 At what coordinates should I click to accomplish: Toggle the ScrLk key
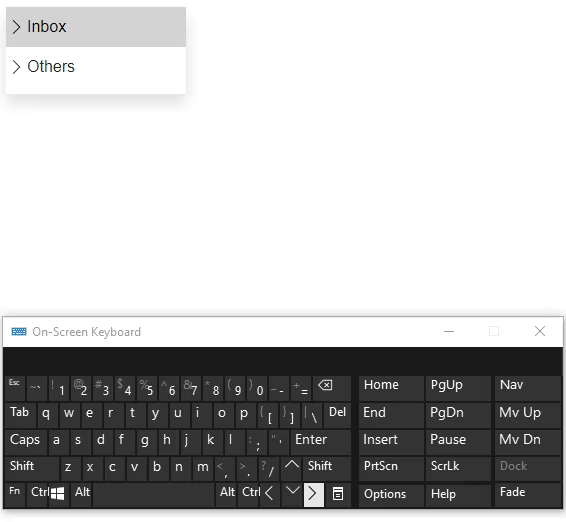pos(458,467)
